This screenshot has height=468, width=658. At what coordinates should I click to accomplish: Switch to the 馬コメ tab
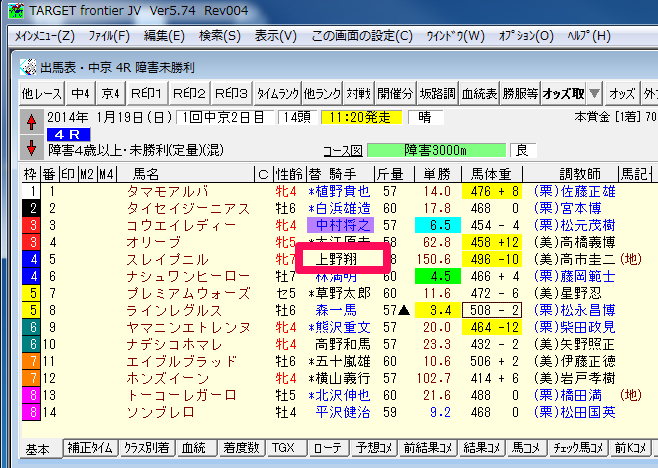click(526, 448)
